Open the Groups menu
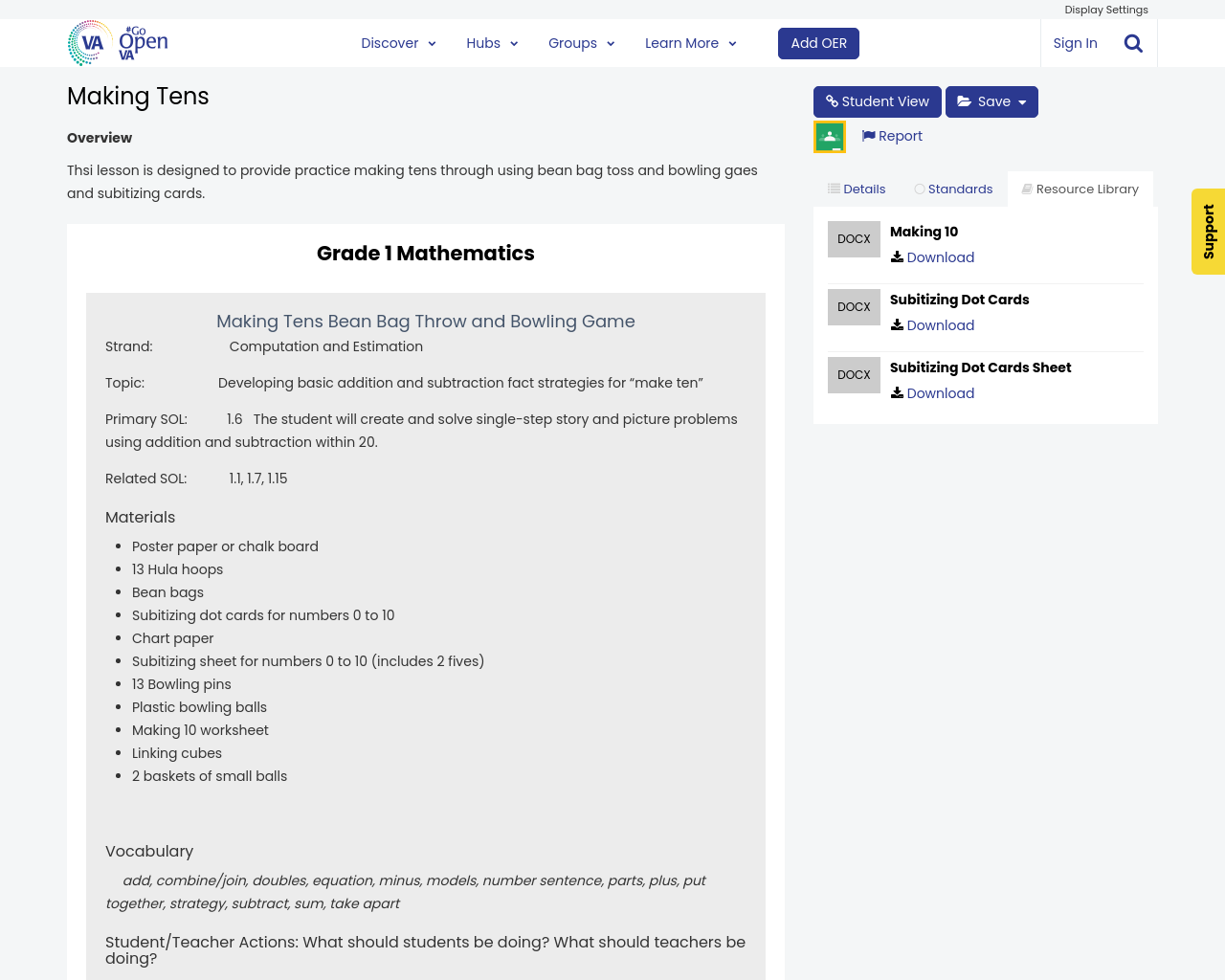Viewport: 1225px width, 980px height. click(x=581, y=43)
